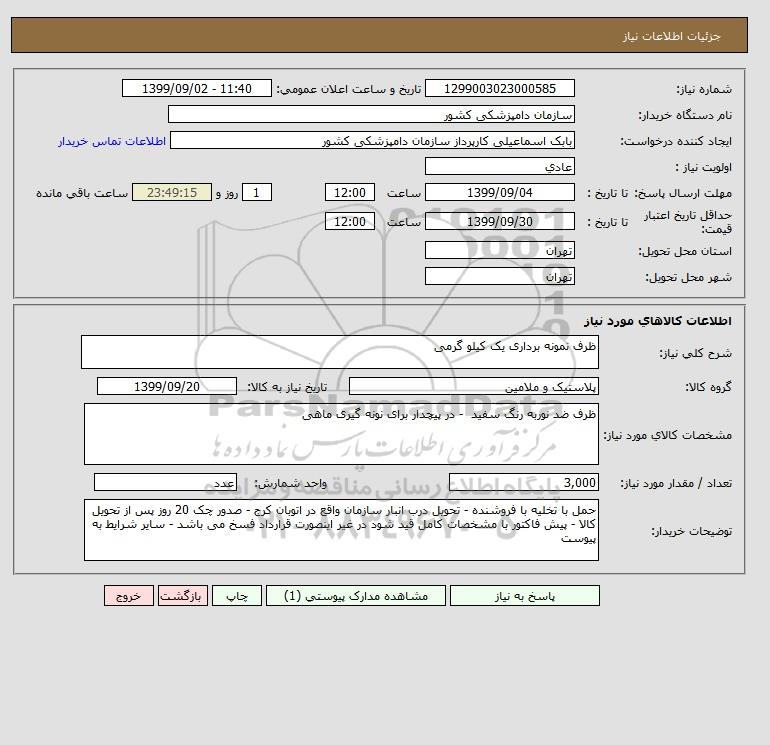Click the response deadline time 12:00 field
This screenshot has height=745, width=770.
350,193
